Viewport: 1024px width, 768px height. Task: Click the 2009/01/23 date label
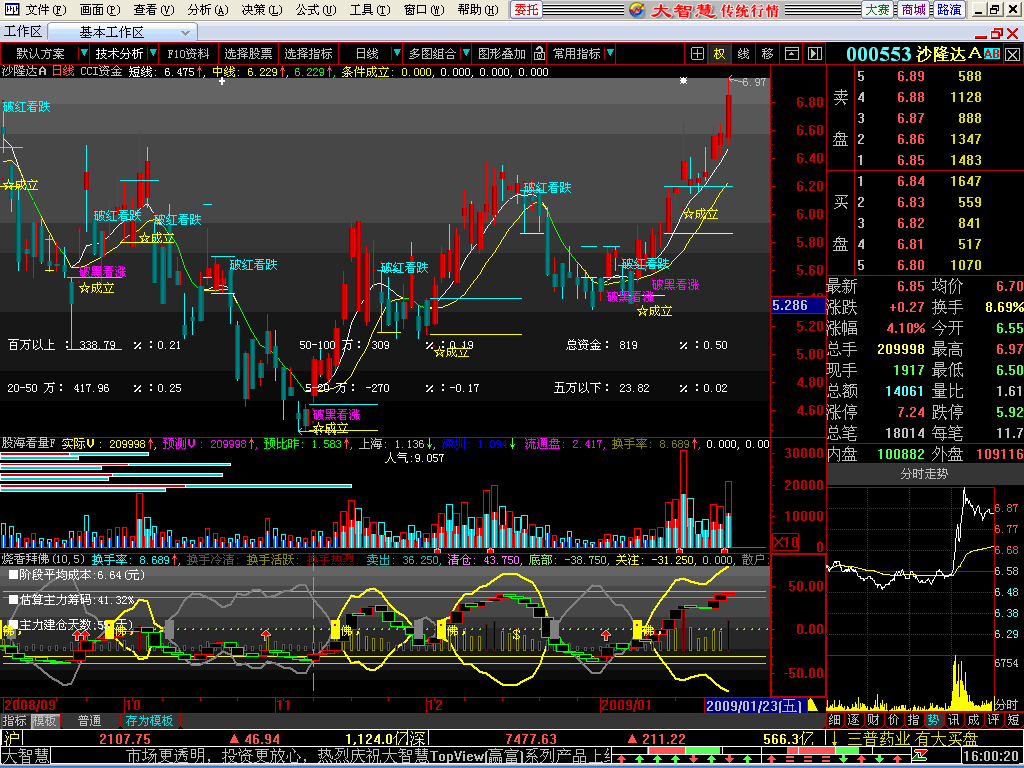753,705
